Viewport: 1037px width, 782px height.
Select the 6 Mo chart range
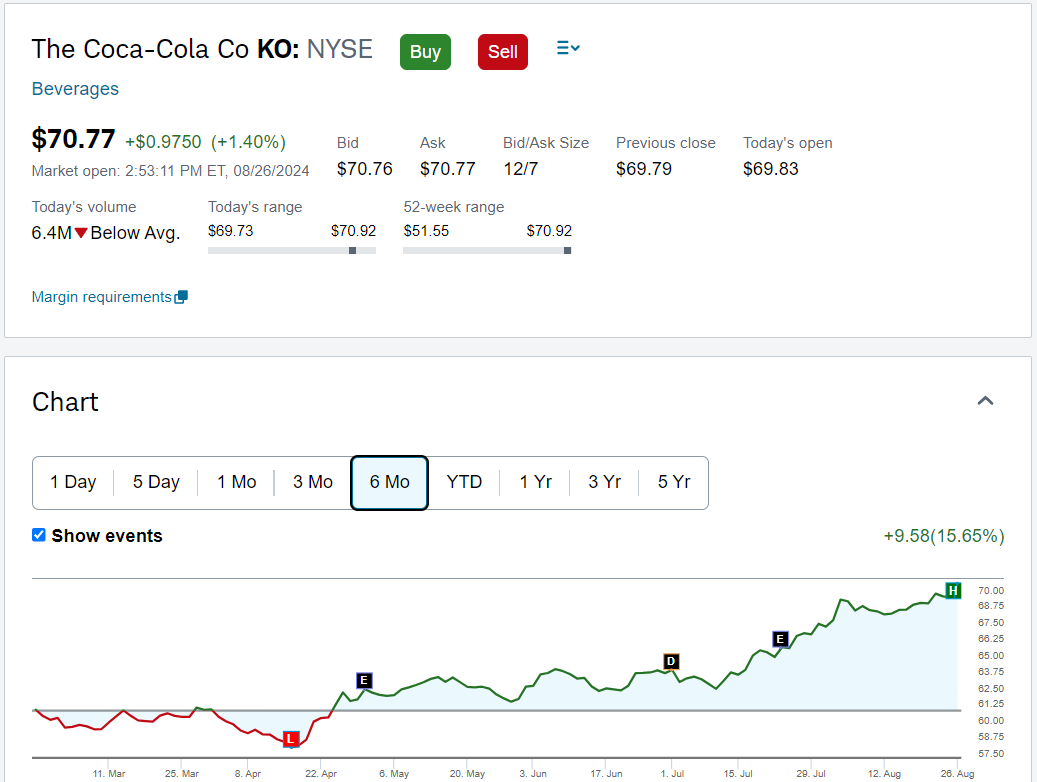(390, 482)
